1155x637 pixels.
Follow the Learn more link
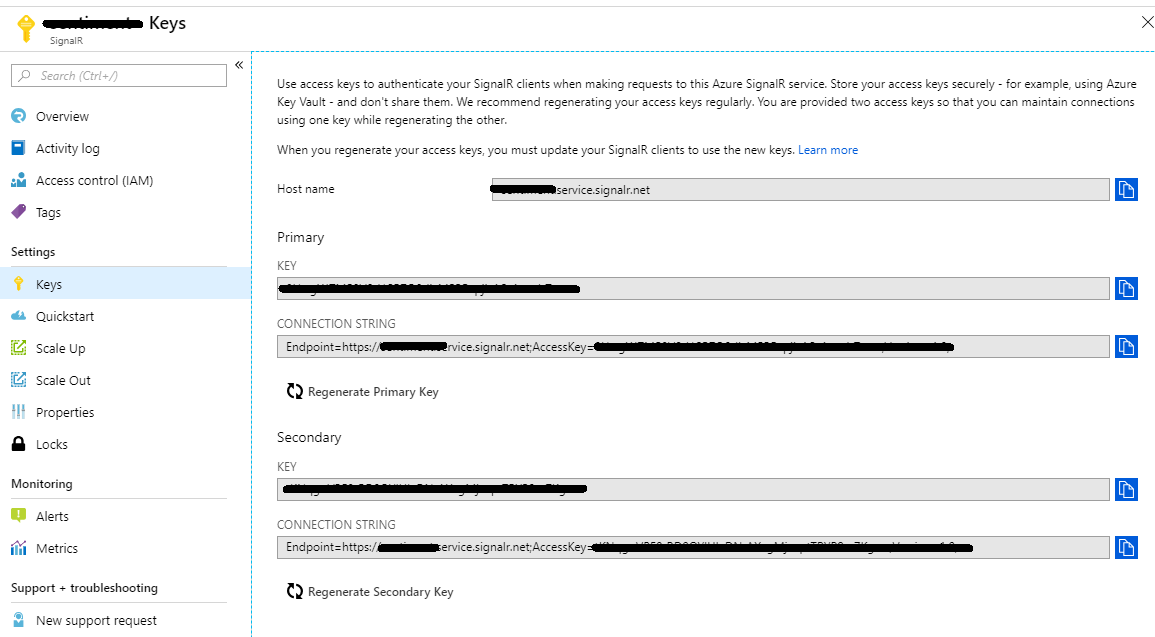click(828, 150)
